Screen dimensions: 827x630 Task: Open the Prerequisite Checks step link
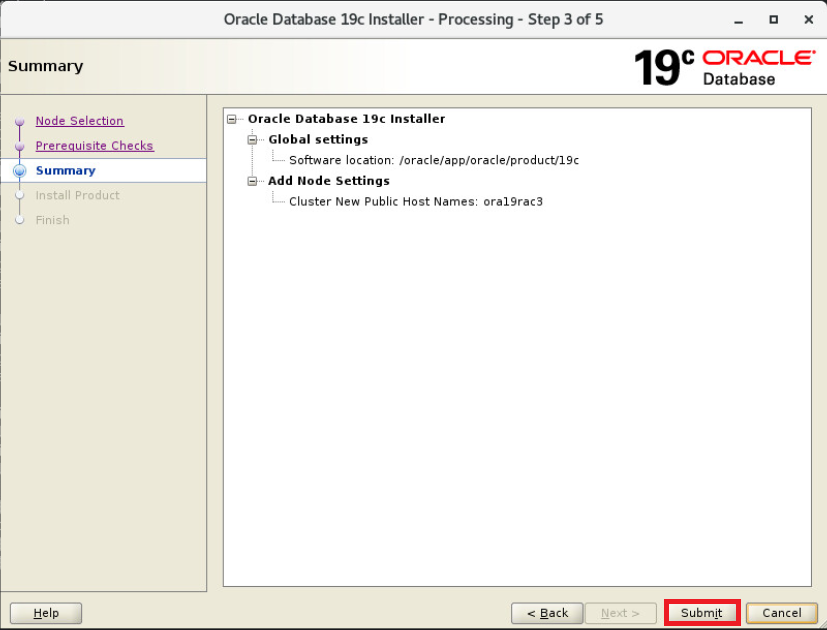pos(94,146)
